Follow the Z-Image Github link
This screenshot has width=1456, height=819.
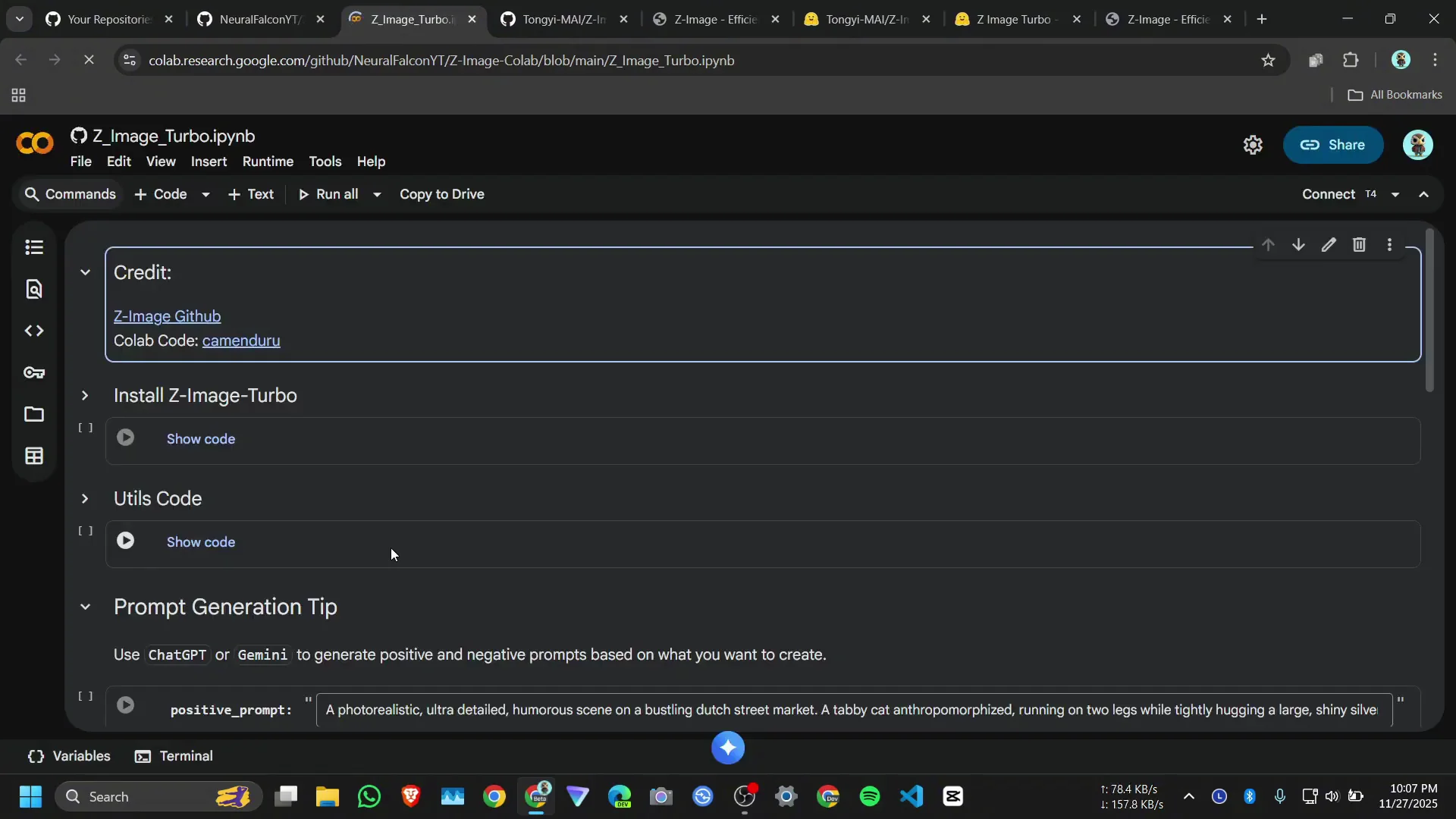167,316
